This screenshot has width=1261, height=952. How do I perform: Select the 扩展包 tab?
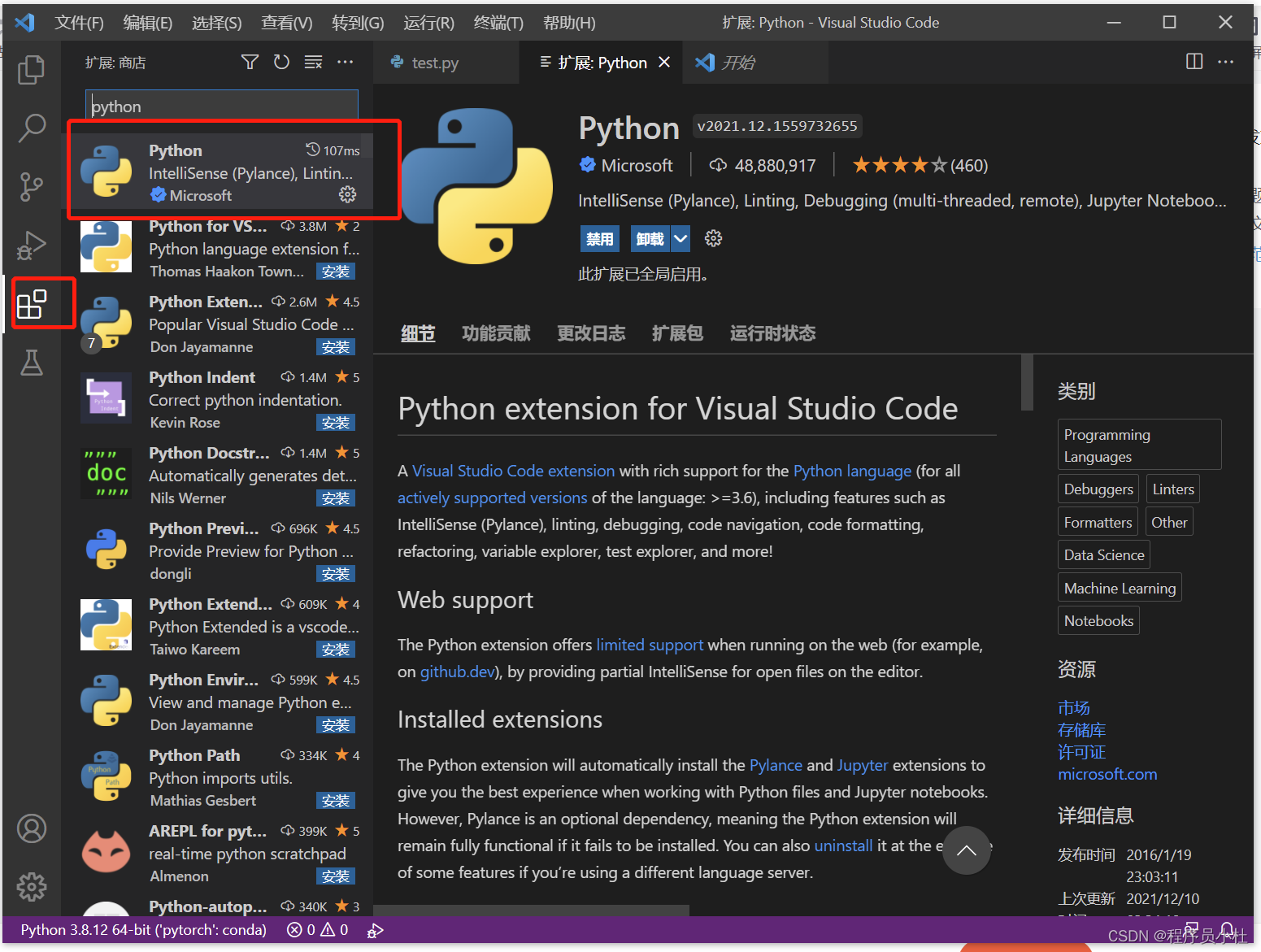[677, 333]
